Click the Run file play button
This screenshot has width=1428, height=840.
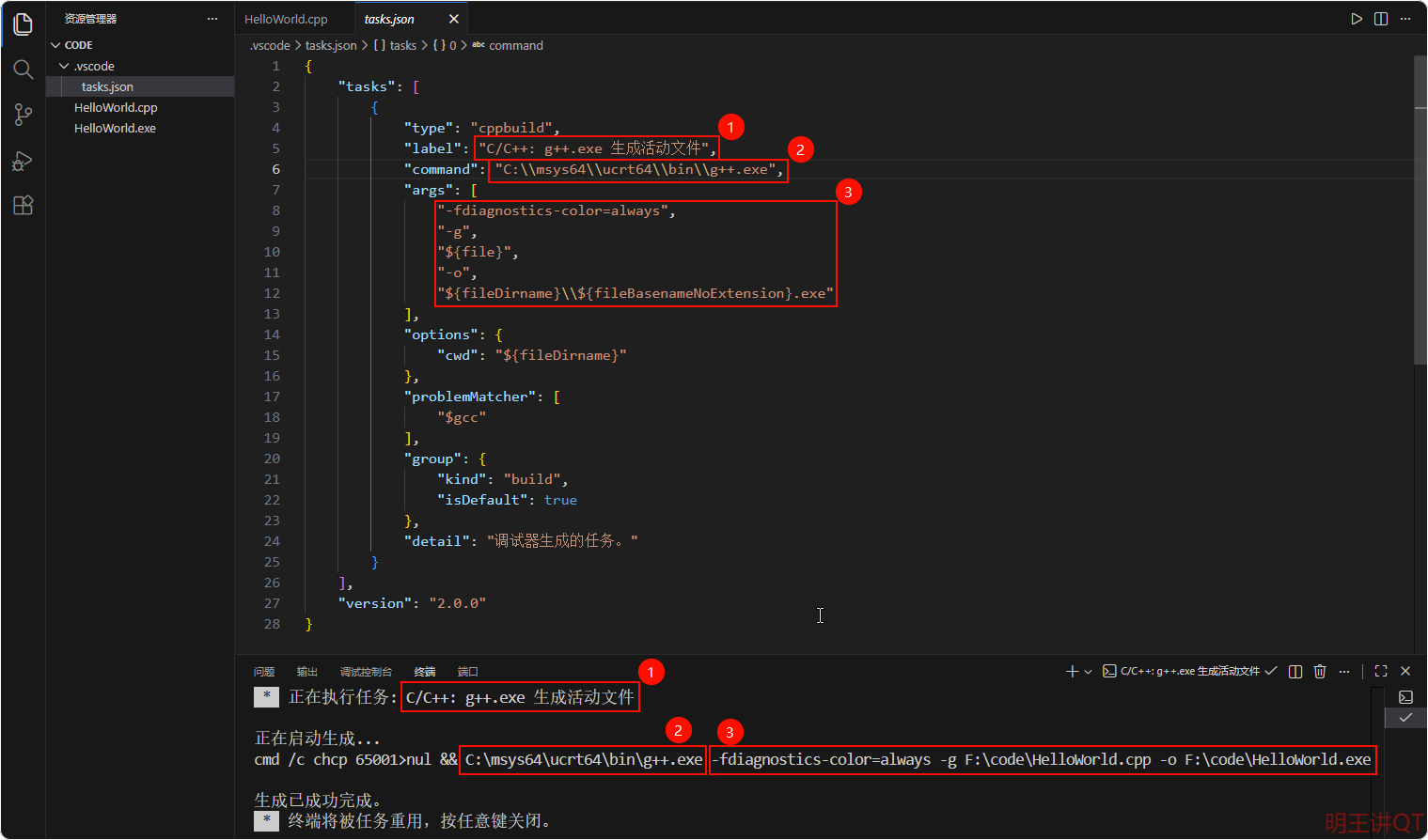(1356, 19)
